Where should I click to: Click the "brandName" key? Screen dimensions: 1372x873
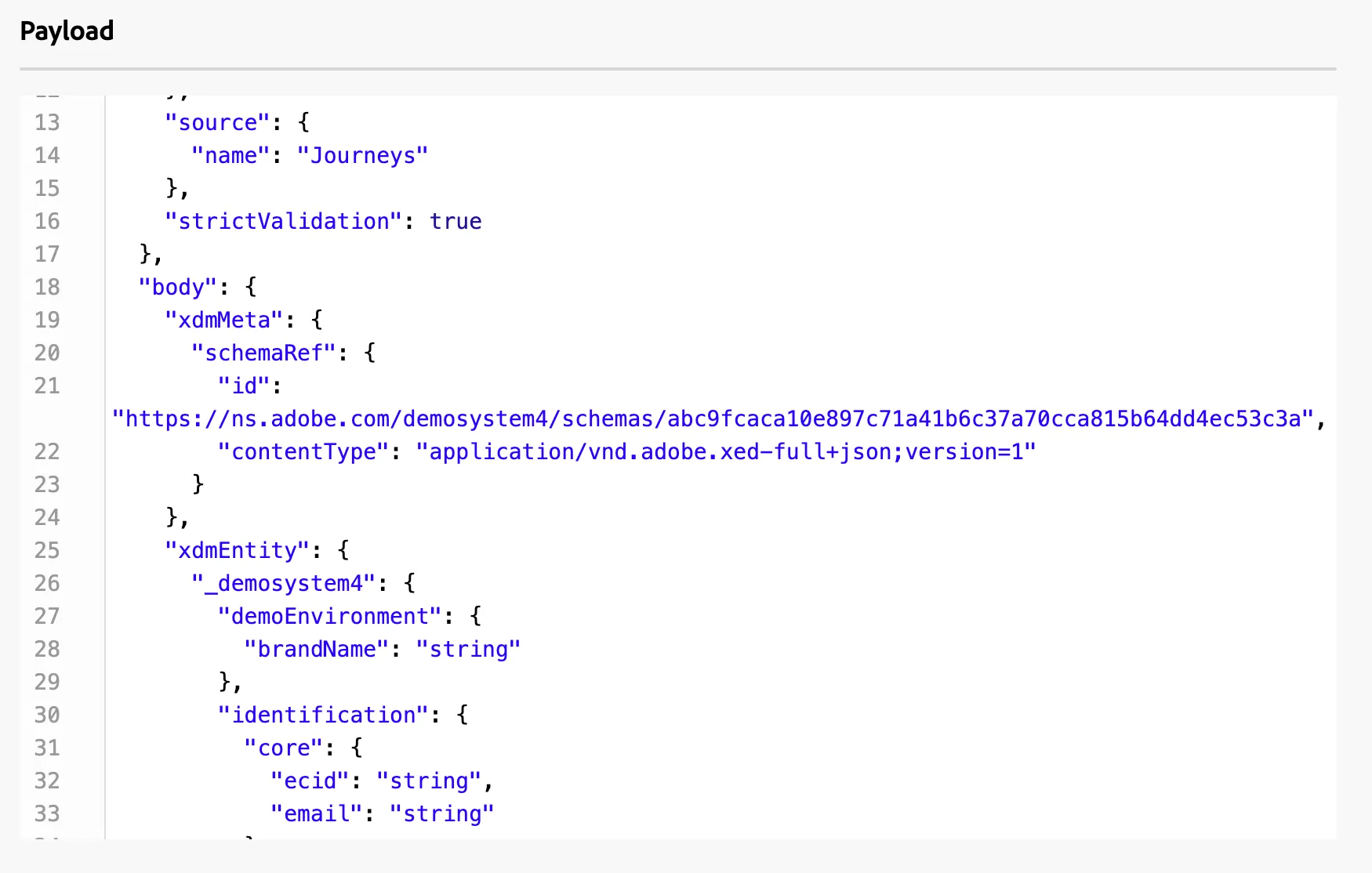tap(317, 649)
